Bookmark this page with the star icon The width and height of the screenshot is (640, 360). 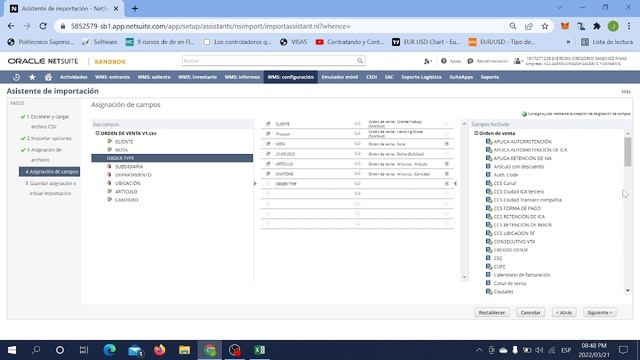(x=545, y=26)
